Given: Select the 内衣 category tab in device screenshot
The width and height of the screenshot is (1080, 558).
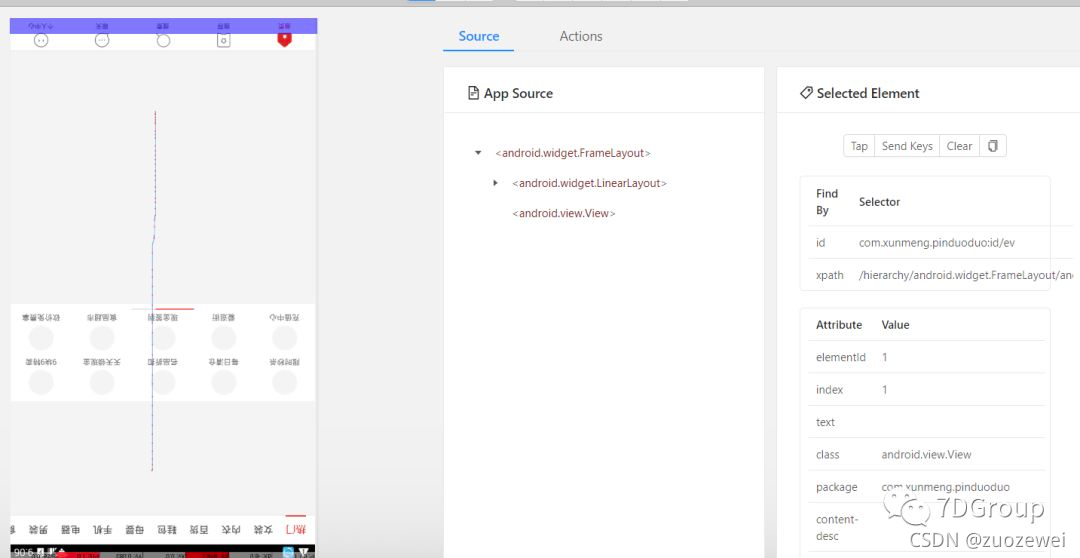Looking at the screenshot, I should click(x=231, y=530).
